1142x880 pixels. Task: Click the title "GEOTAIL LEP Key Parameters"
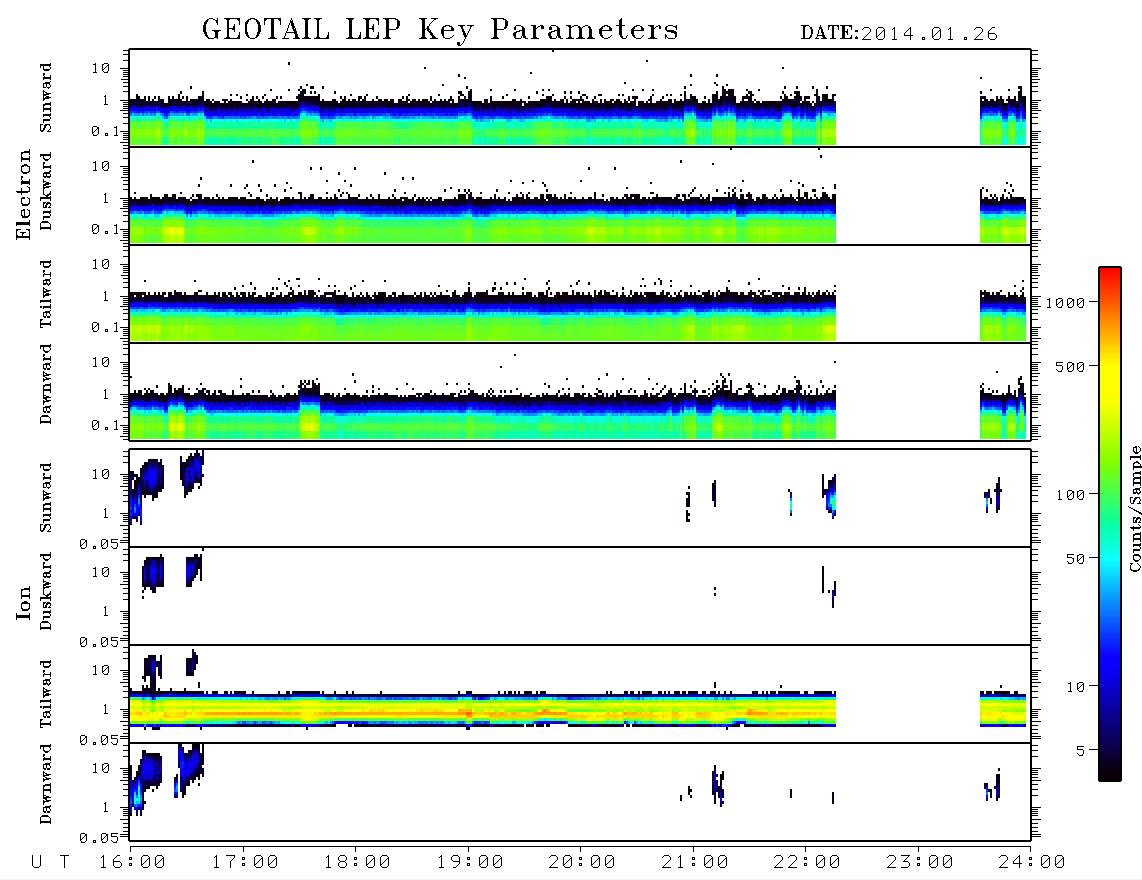[x=440, y=29]
